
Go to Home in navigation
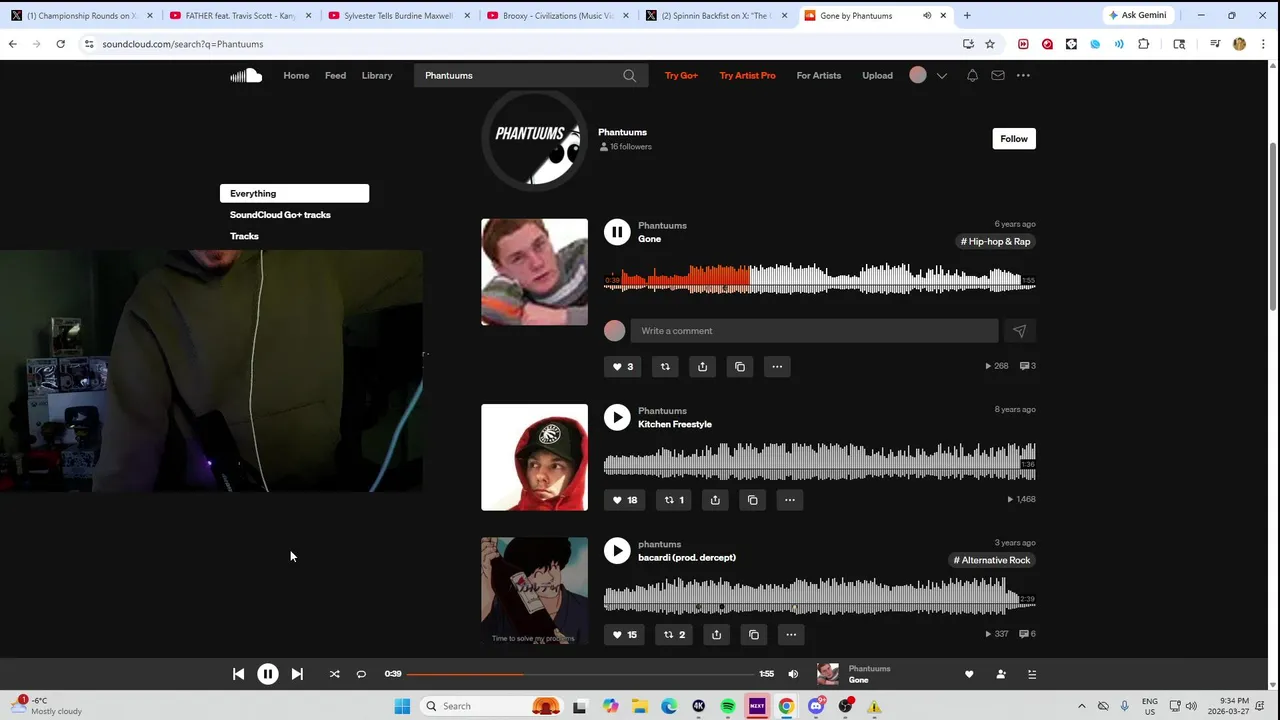296,75
